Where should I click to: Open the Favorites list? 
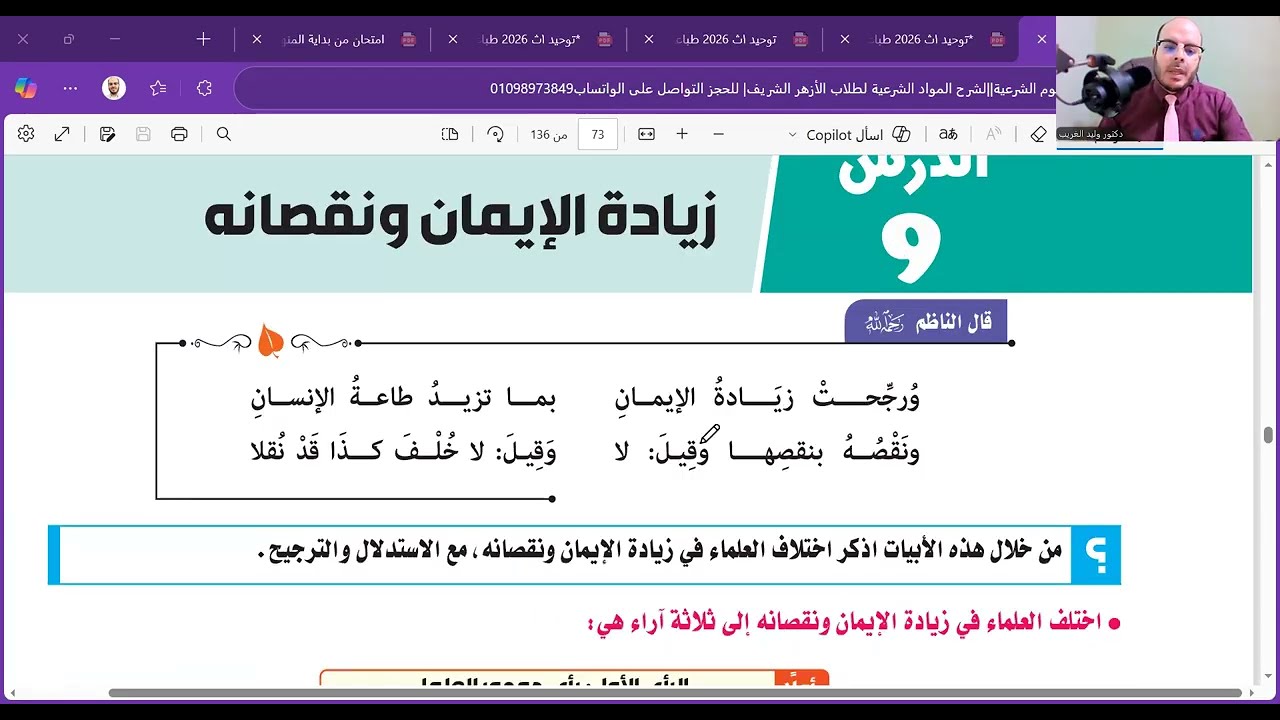pyautogui.click(x=158, y=88)
